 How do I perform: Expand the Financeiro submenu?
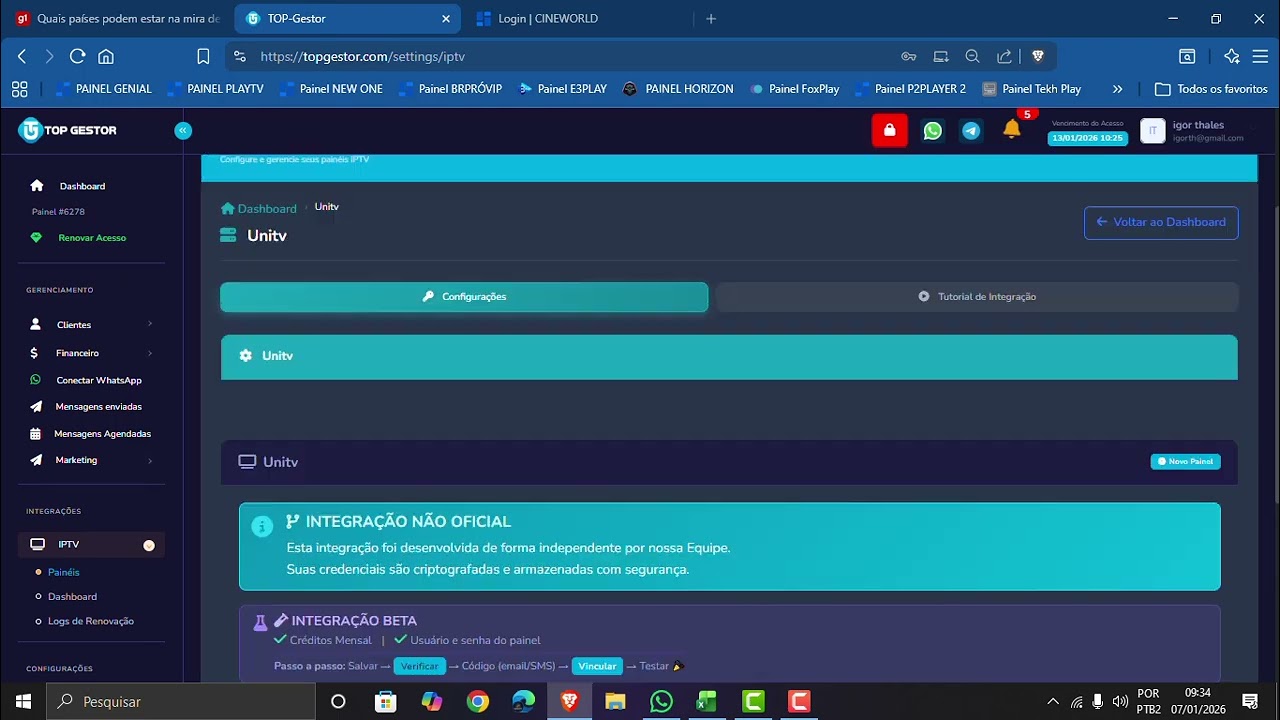point(150,352)
